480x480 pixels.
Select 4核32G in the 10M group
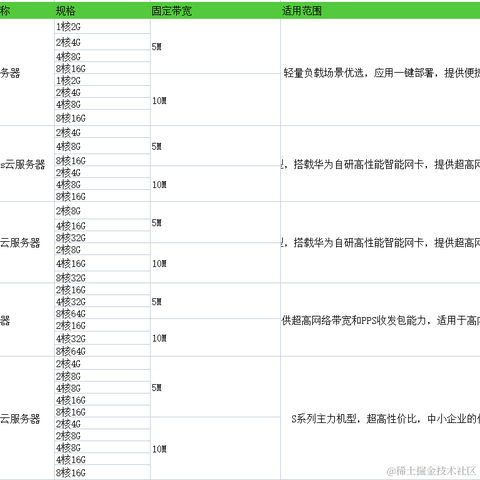tap(102, 338)
